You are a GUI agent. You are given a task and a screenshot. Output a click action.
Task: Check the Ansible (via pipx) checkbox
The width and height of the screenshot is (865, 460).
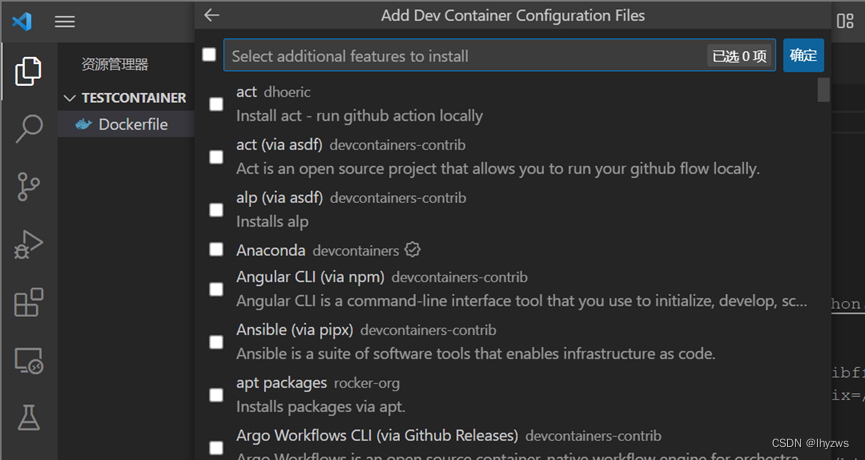(216, 343)
